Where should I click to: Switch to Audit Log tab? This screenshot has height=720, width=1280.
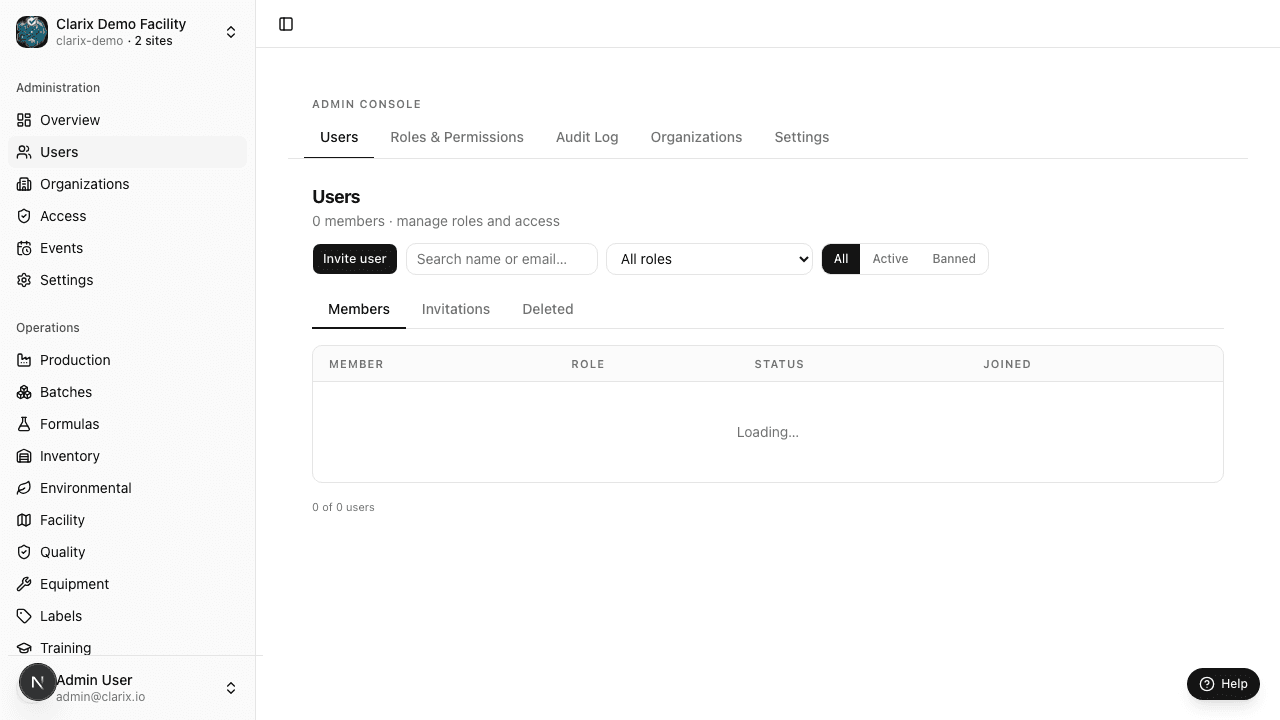[587, 137]
